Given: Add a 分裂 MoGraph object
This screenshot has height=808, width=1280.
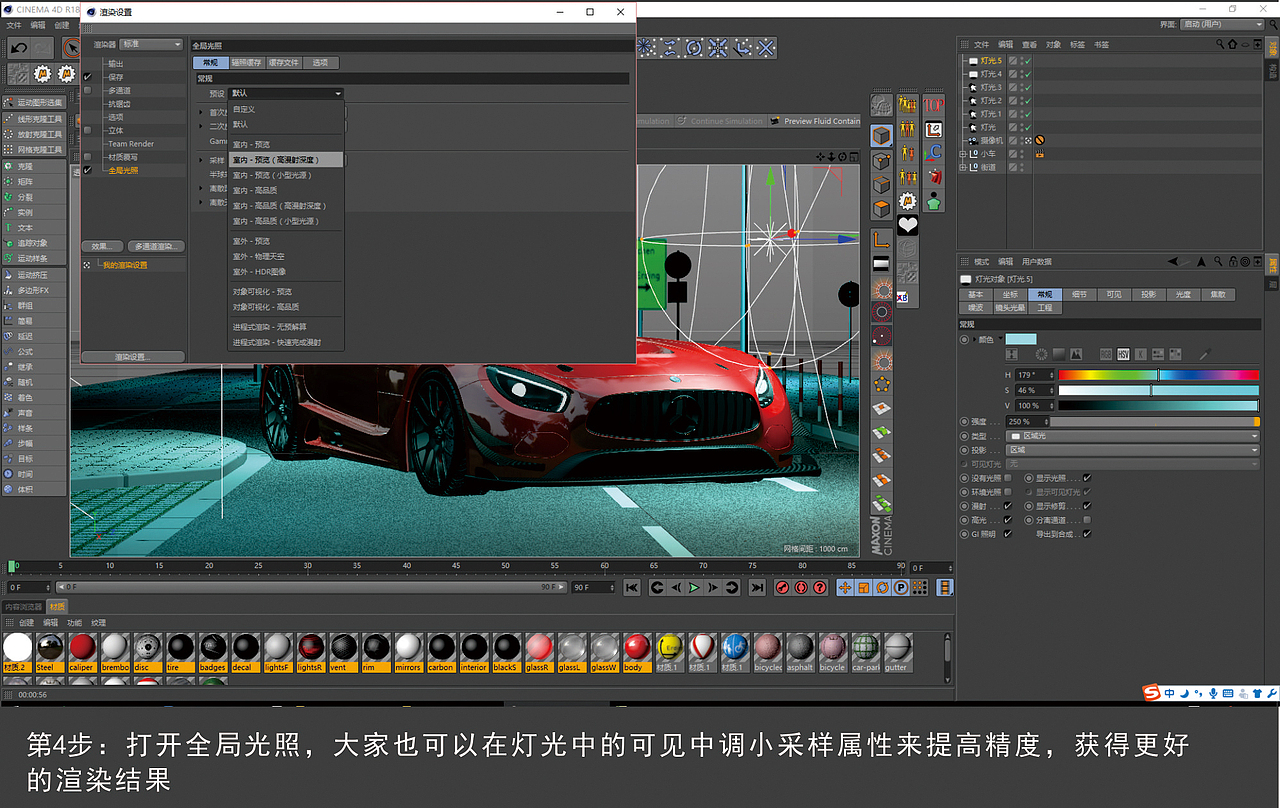Looking at the screenshot, I should 34,197.
